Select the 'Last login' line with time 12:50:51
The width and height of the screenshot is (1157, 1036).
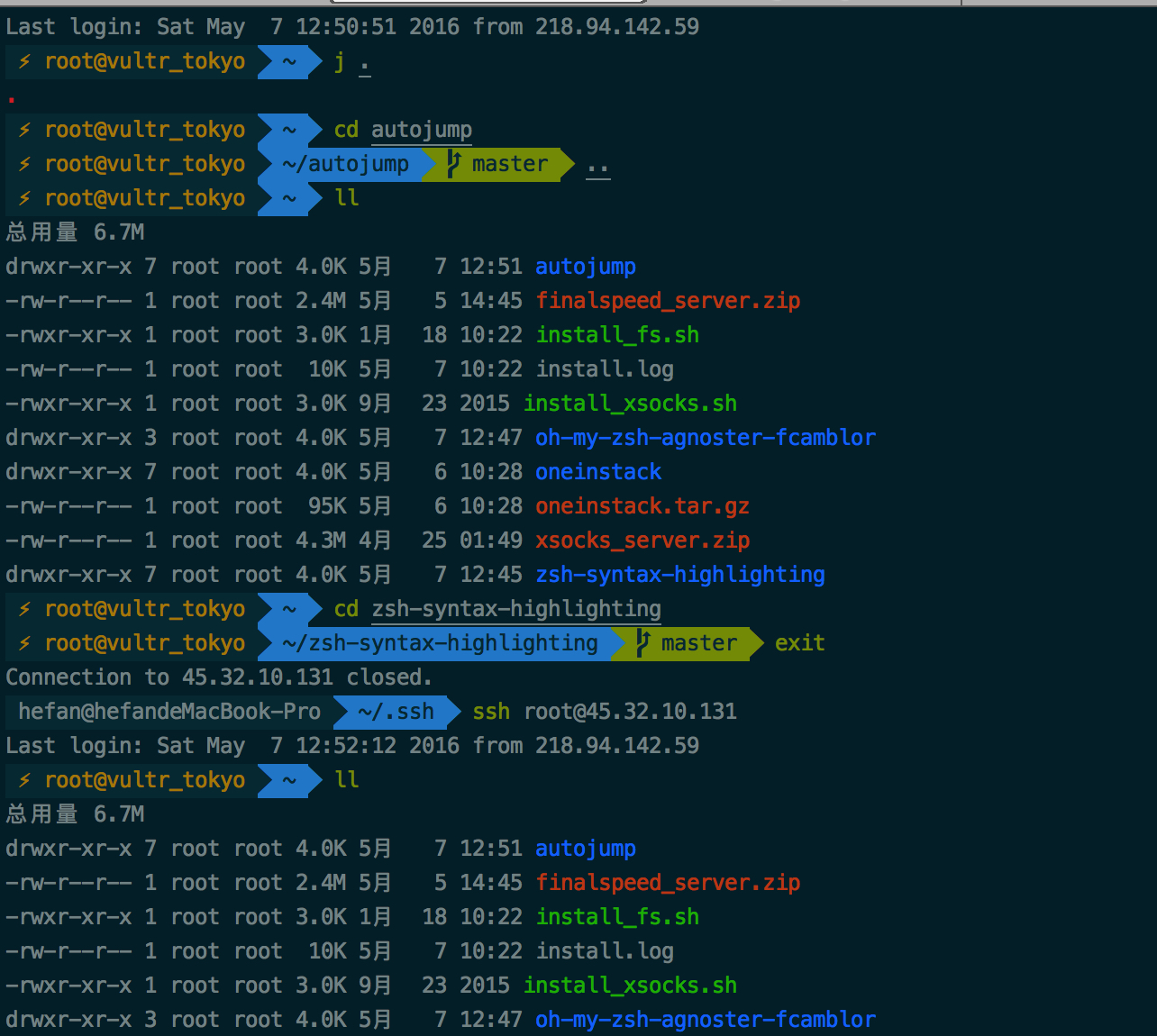click(x=352, y=27)
